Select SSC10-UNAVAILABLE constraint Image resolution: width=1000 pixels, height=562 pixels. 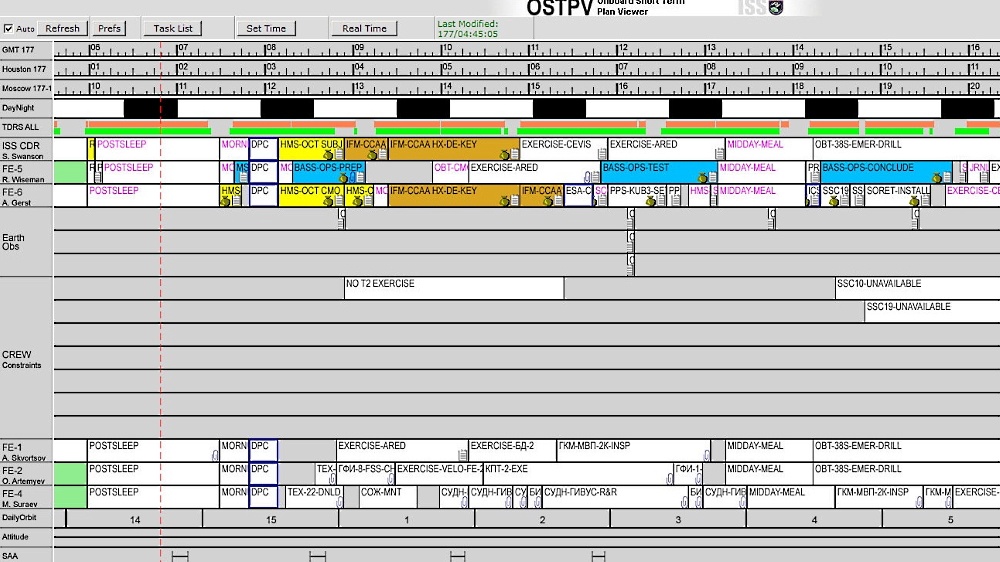(918, 288)
